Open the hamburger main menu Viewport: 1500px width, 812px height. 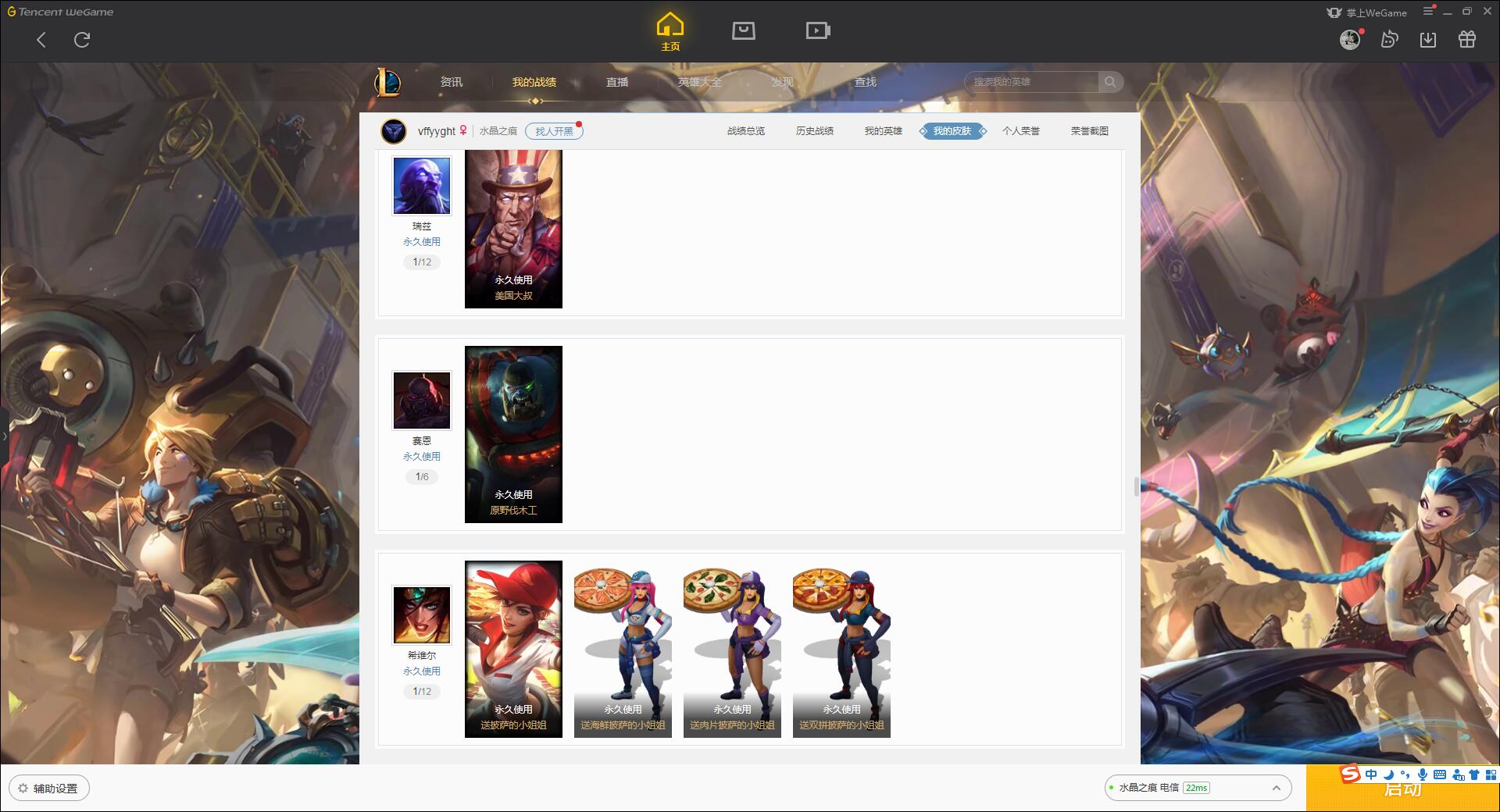1428,11
